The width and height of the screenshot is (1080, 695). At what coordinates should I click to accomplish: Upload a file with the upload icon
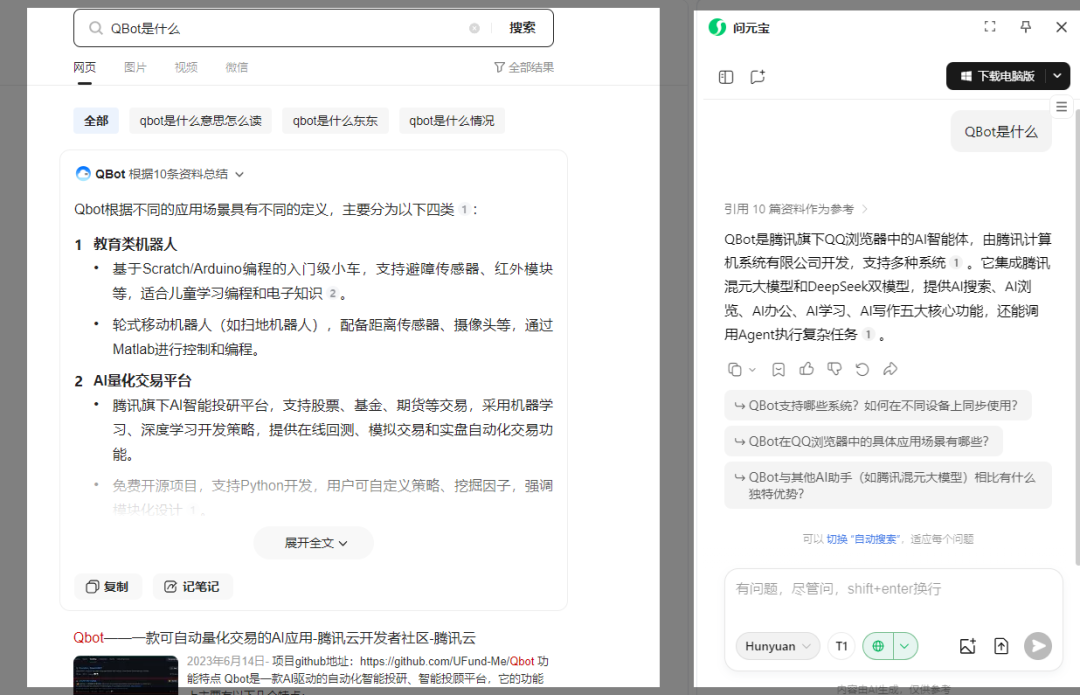[x=1001, y=646]
